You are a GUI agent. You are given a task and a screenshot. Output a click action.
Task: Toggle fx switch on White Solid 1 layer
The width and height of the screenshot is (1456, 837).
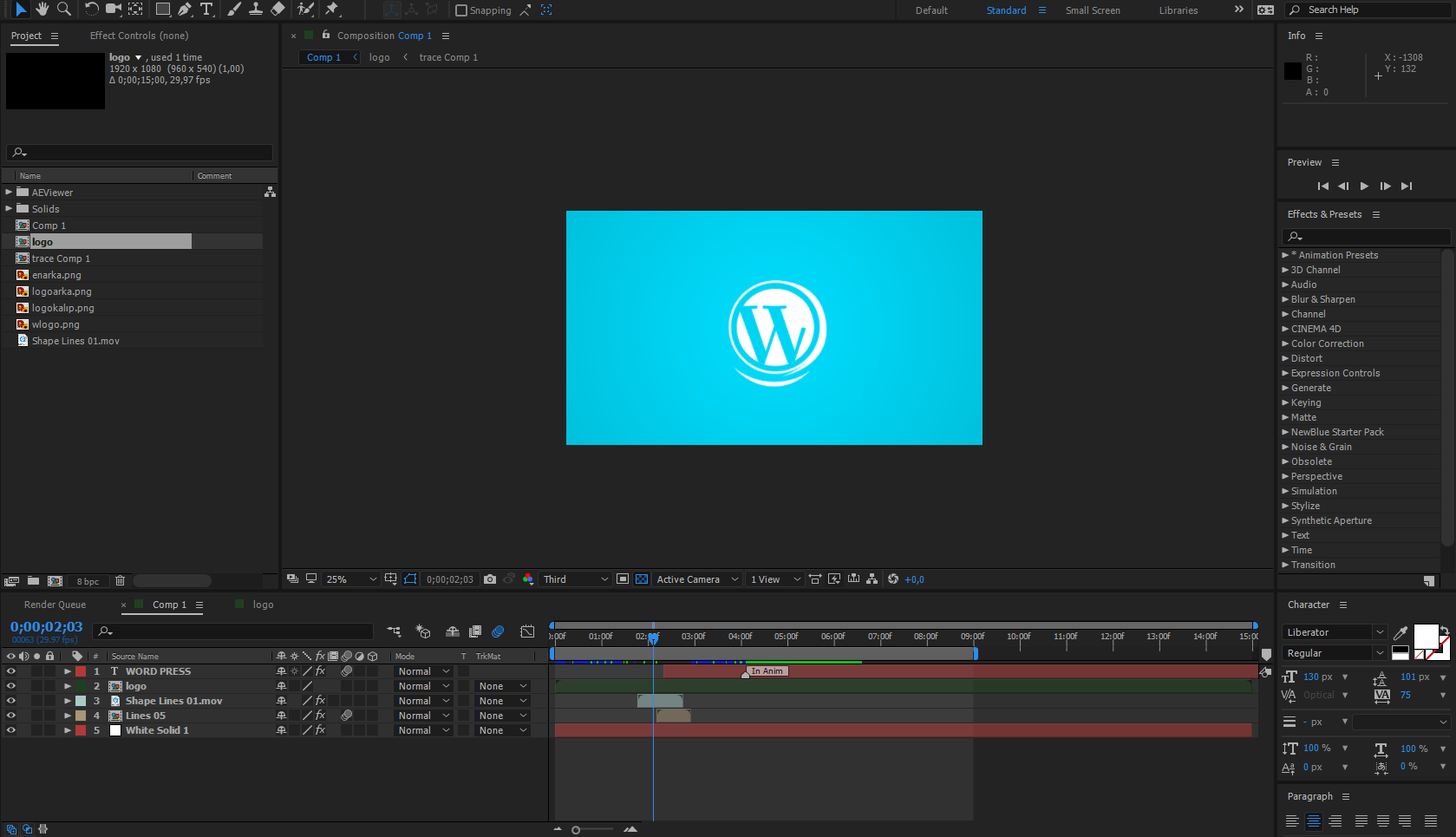pyautogui.click(x=320, y=730)
